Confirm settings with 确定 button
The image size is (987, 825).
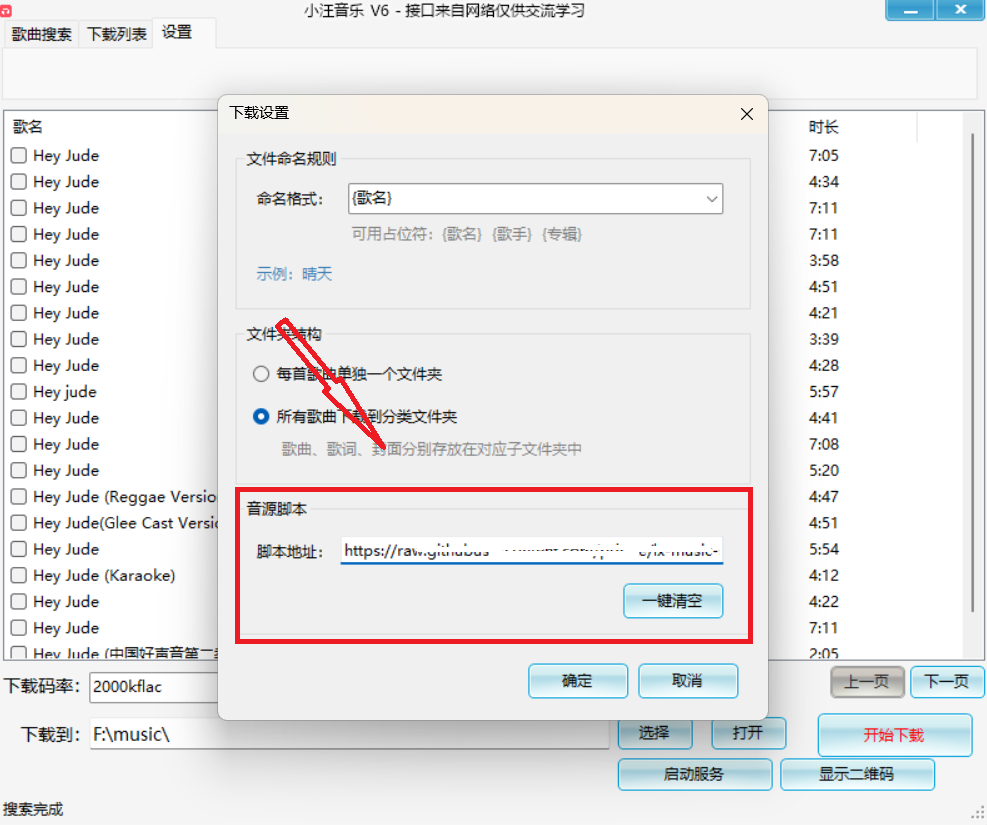pyautogui.click(x=578, y=681)
